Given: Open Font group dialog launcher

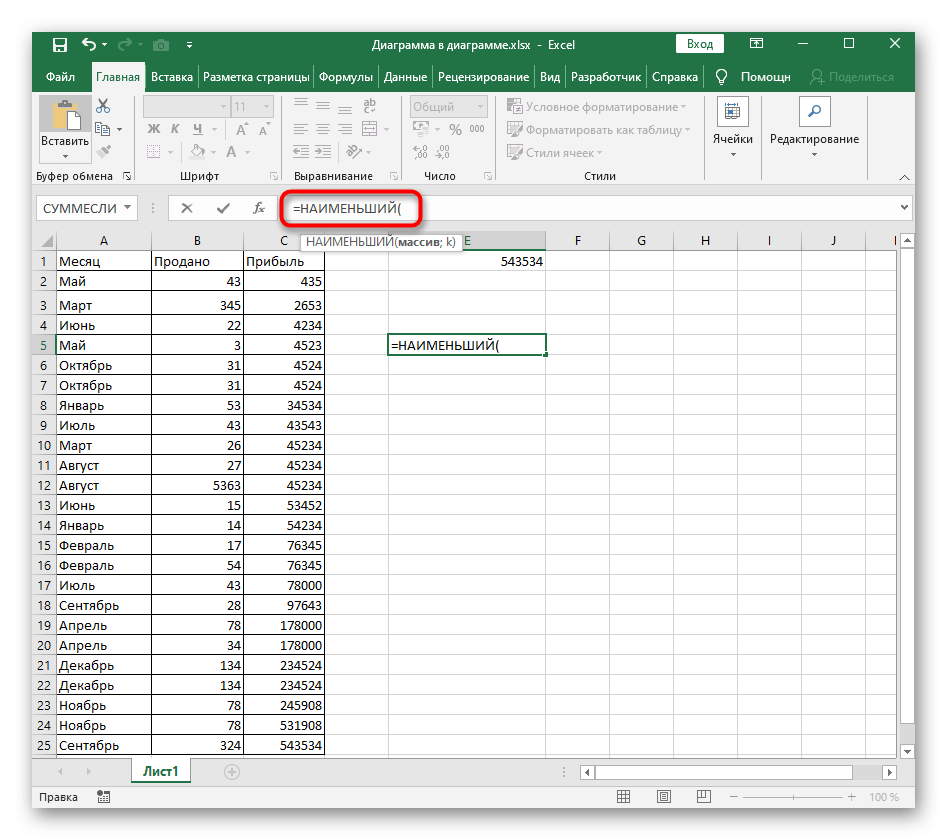Looking at the screenshot, I should pyautogui.click(x=274, y=176).
